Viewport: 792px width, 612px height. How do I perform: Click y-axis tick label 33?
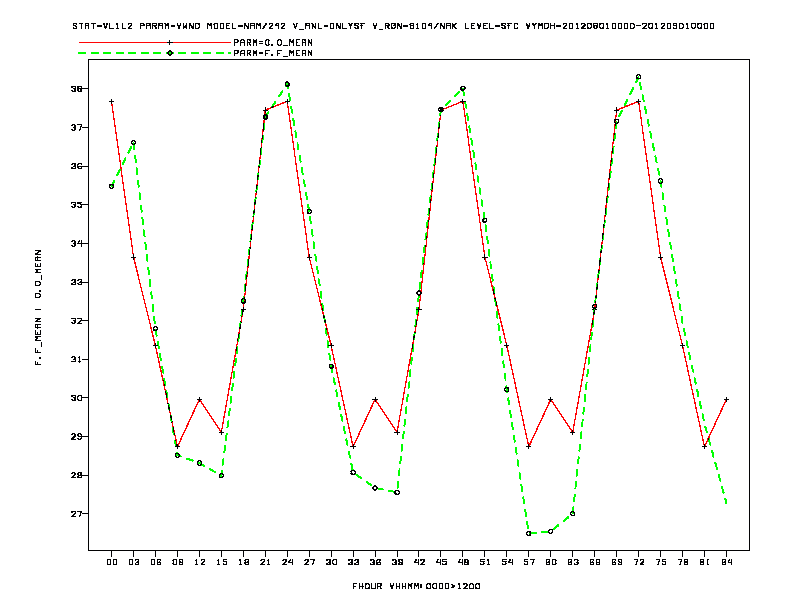coord(77,282)
